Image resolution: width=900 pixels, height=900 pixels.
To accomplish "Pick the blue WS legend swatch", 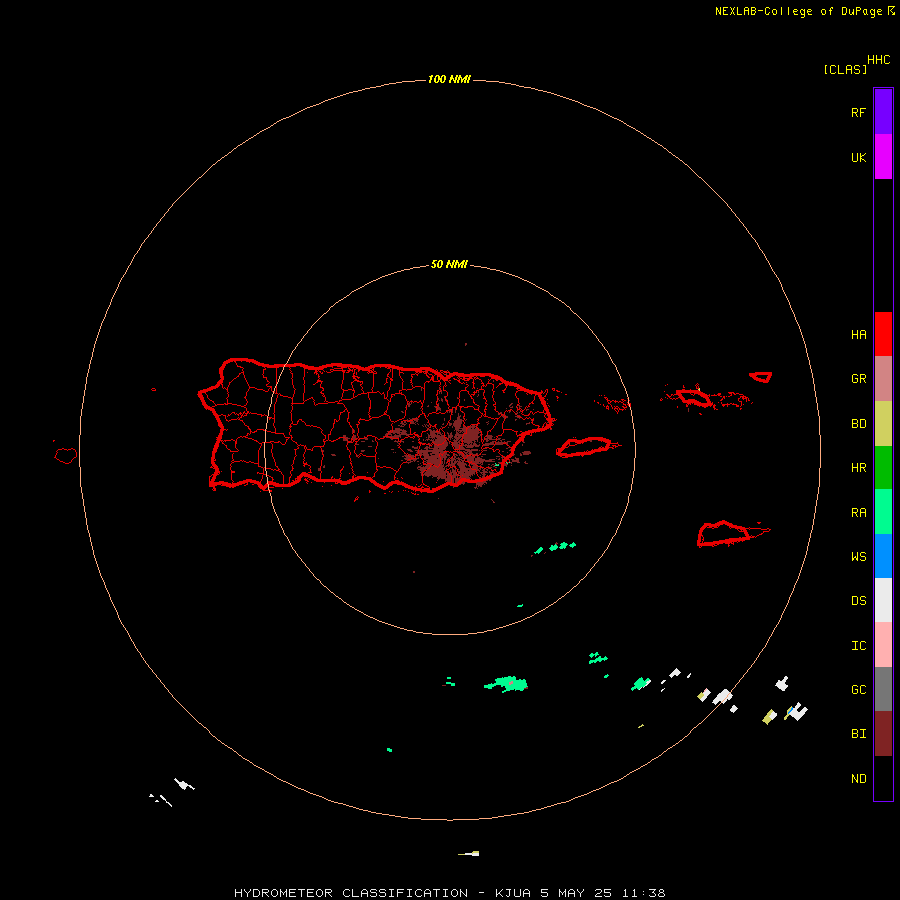I will (x=883, y=556).
